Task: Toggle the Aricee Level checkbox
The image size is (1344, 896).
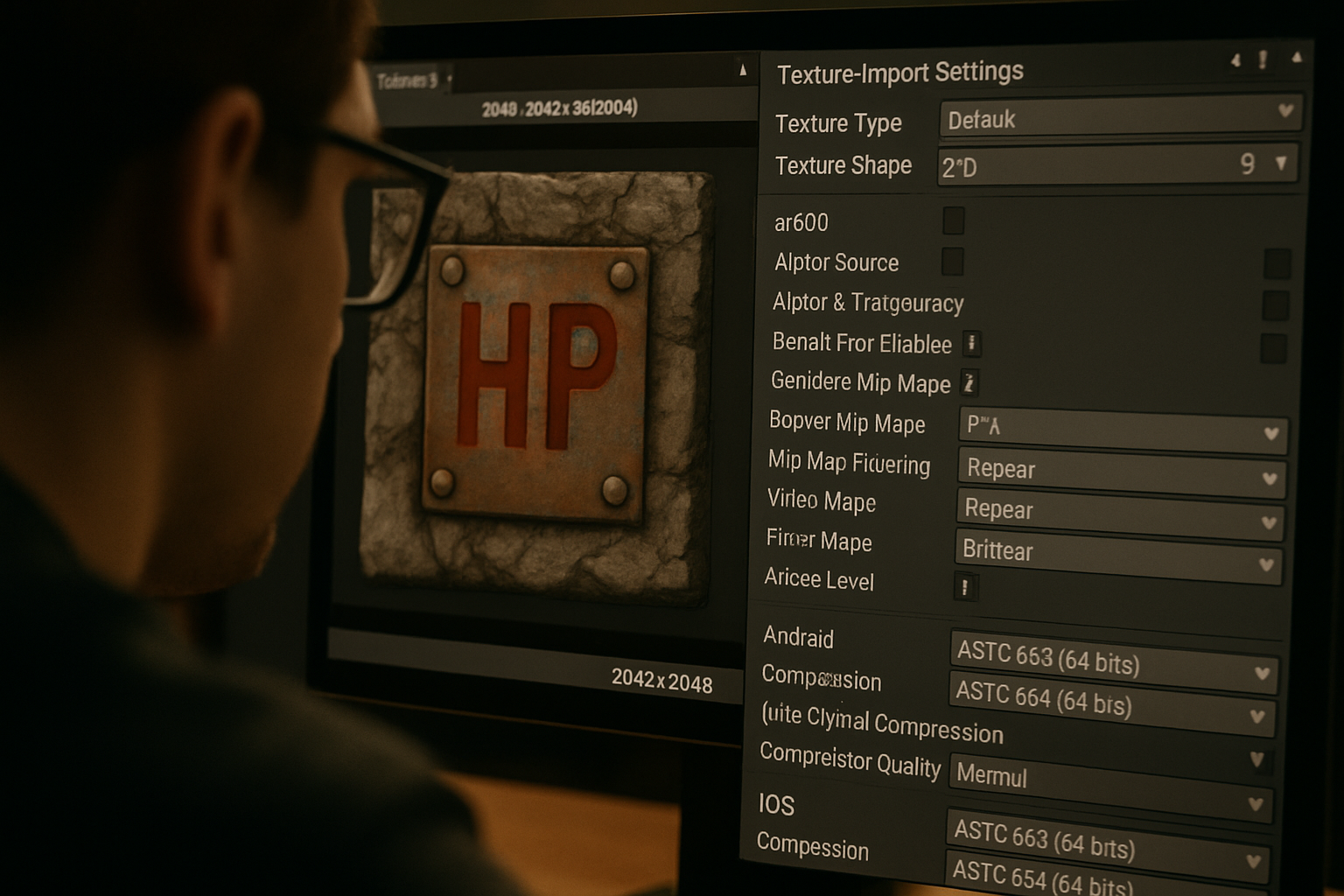Action: pyautogui.click(x=965, y=587)
